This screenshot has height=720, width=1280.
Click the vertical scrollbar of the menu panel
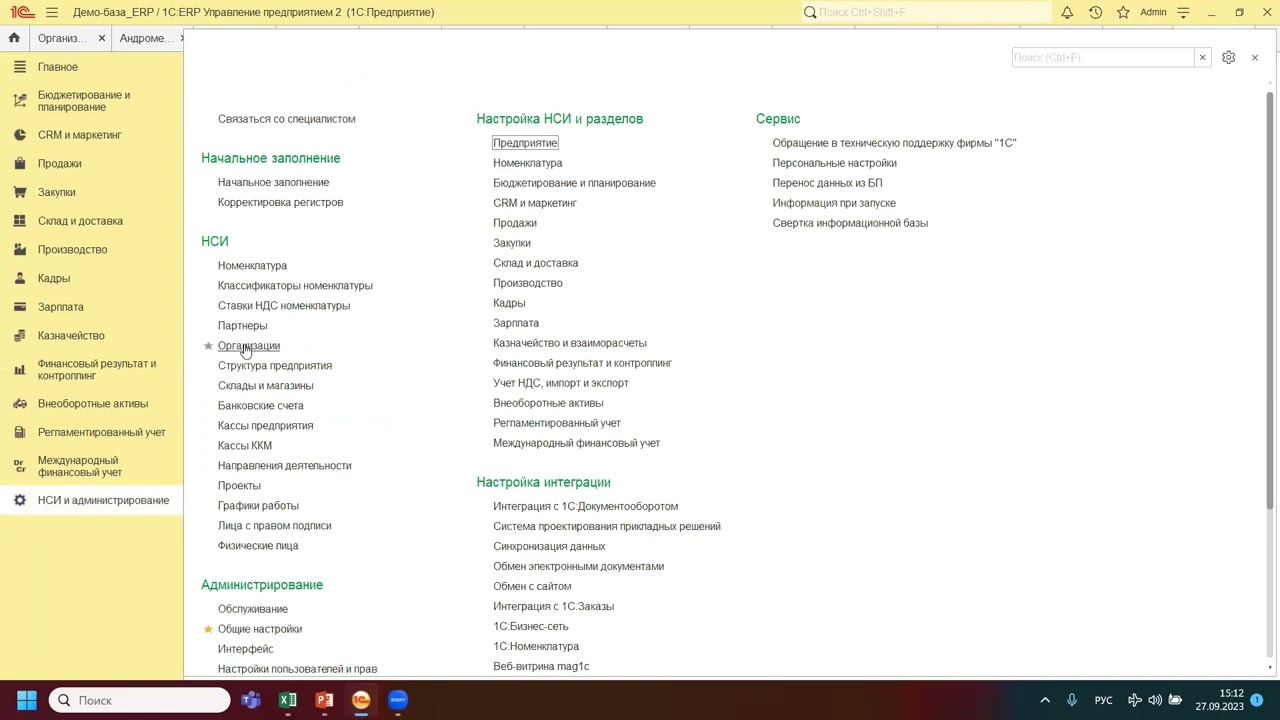pyautogui.click(x=1270, y=300)
